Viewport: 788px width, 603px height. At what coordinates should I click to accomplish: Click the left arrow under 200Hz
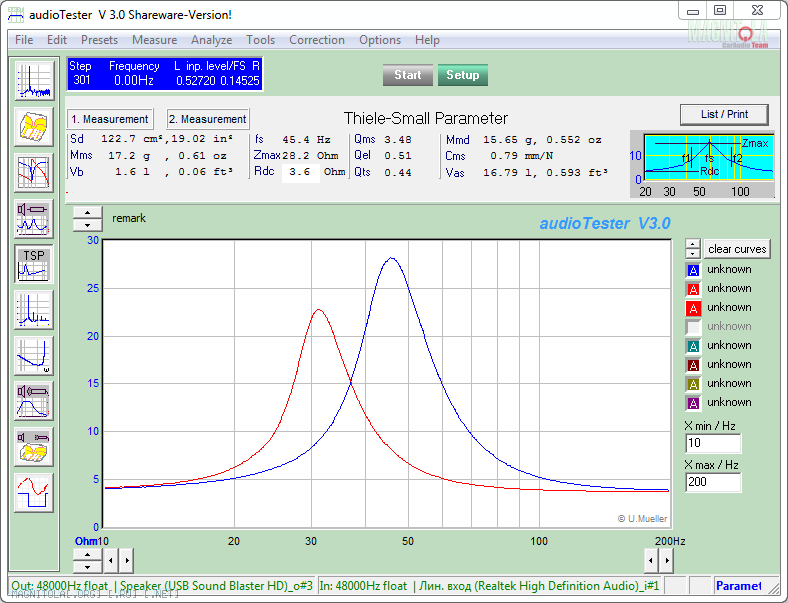(651, 560)
